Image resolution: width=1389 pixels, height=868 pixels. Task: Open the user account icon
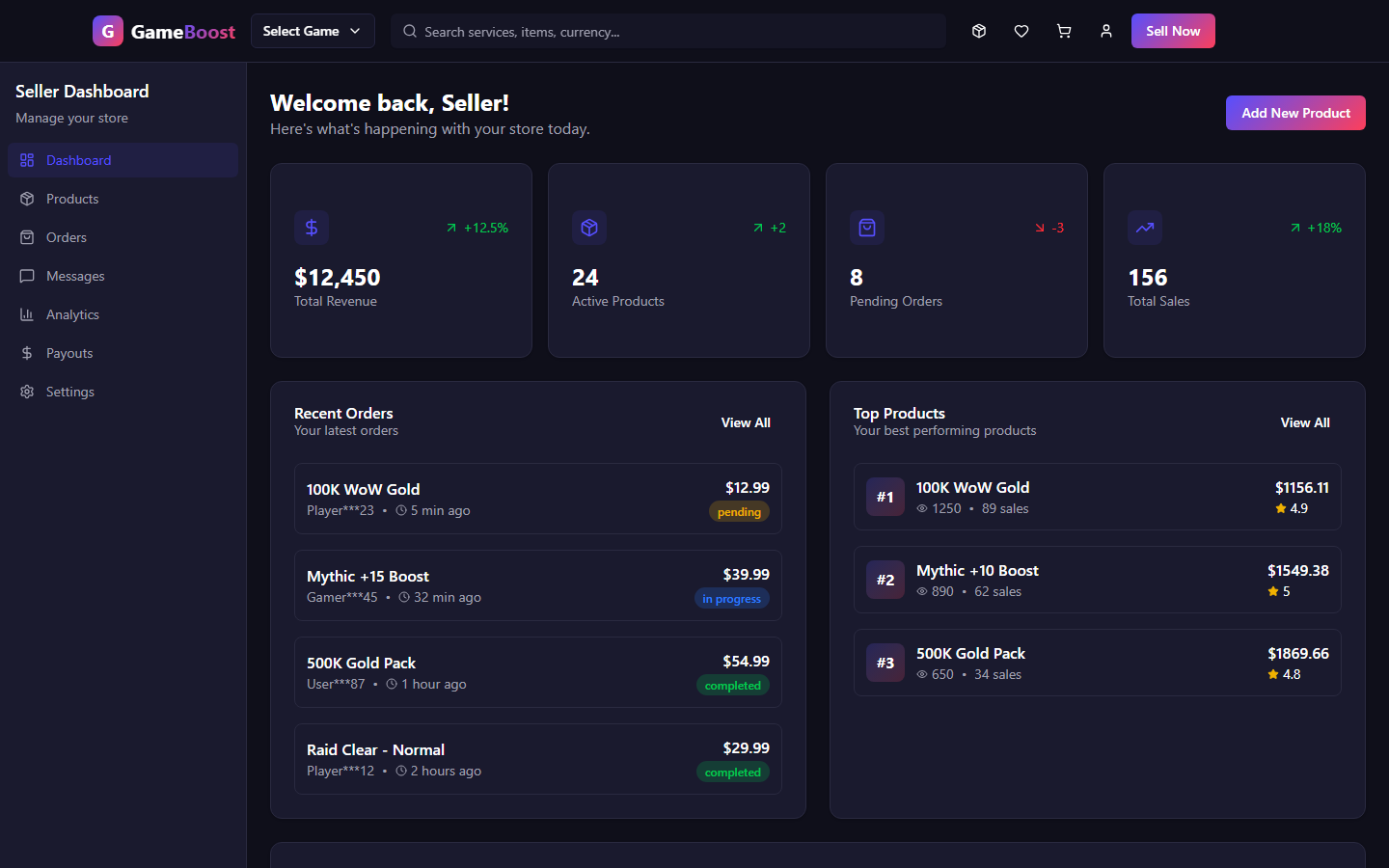tap(1106, 31)
